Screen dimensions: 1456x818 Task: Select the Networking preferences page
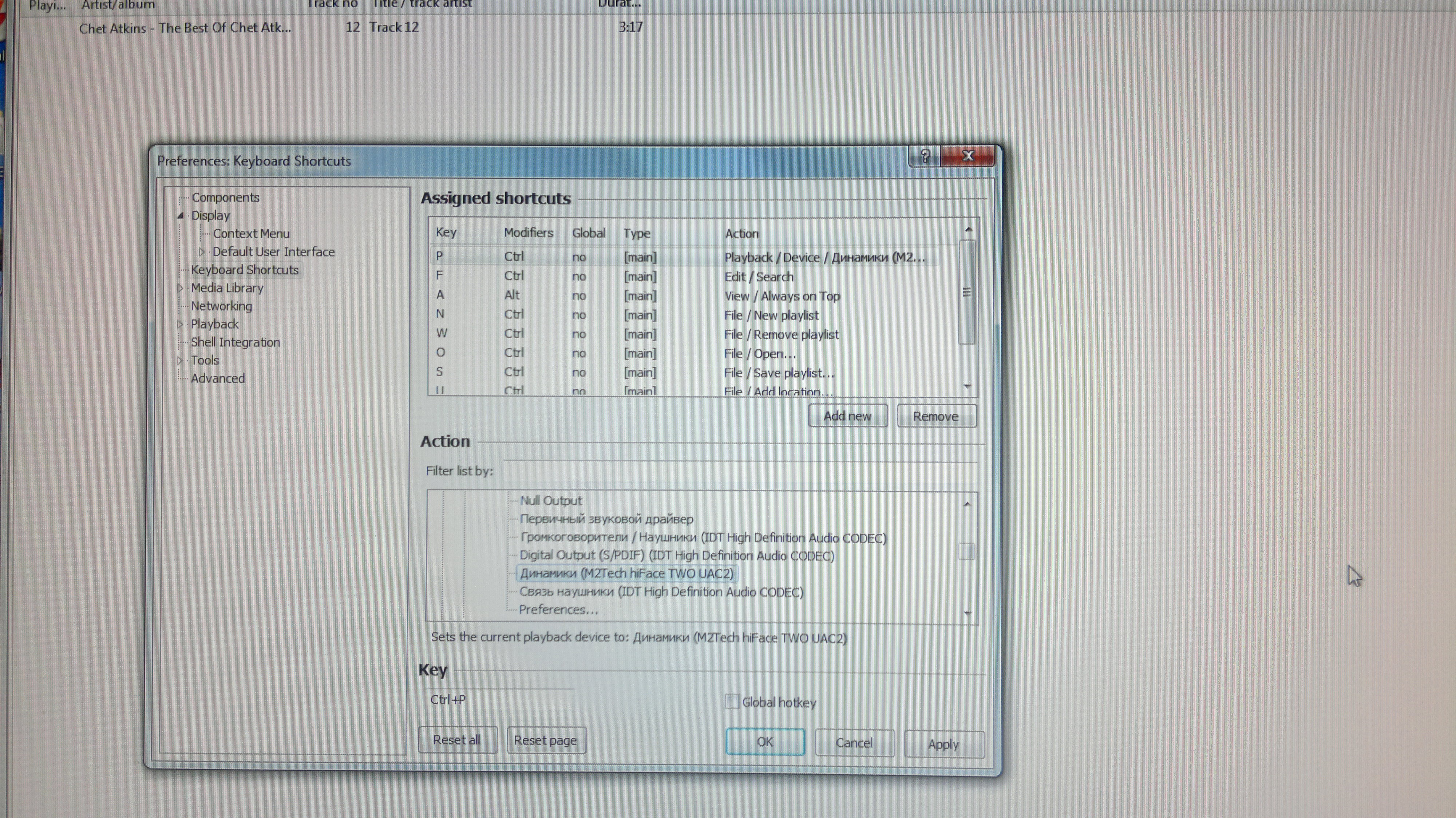(221, 306)
